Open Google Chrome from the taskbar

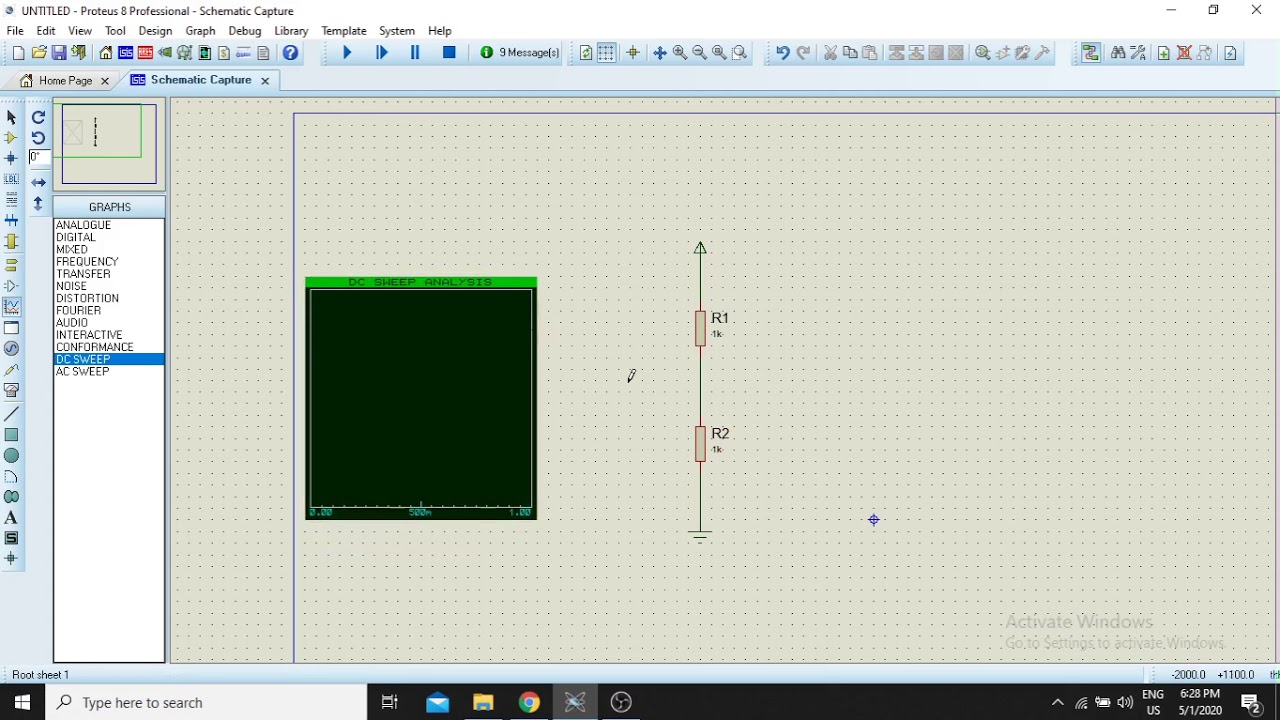tap(529, 702)
